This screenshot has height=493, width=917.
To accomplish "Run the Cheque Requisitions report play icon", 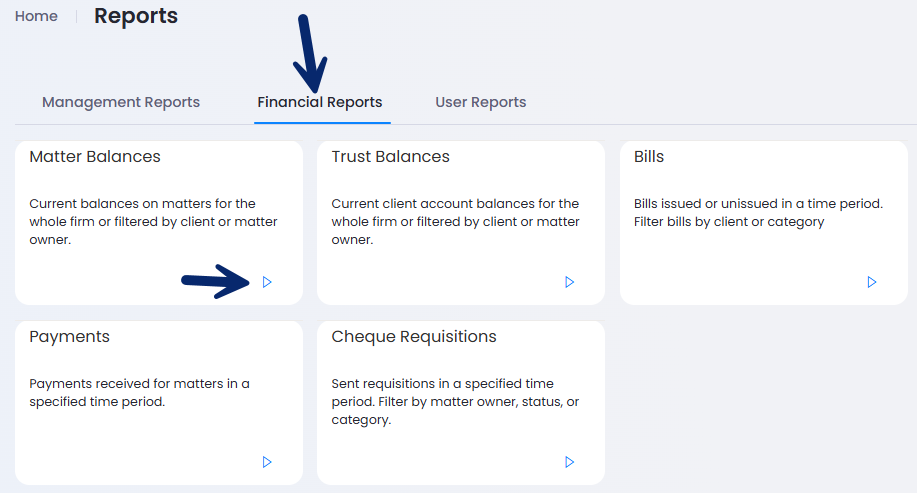I will coord(570,462).
